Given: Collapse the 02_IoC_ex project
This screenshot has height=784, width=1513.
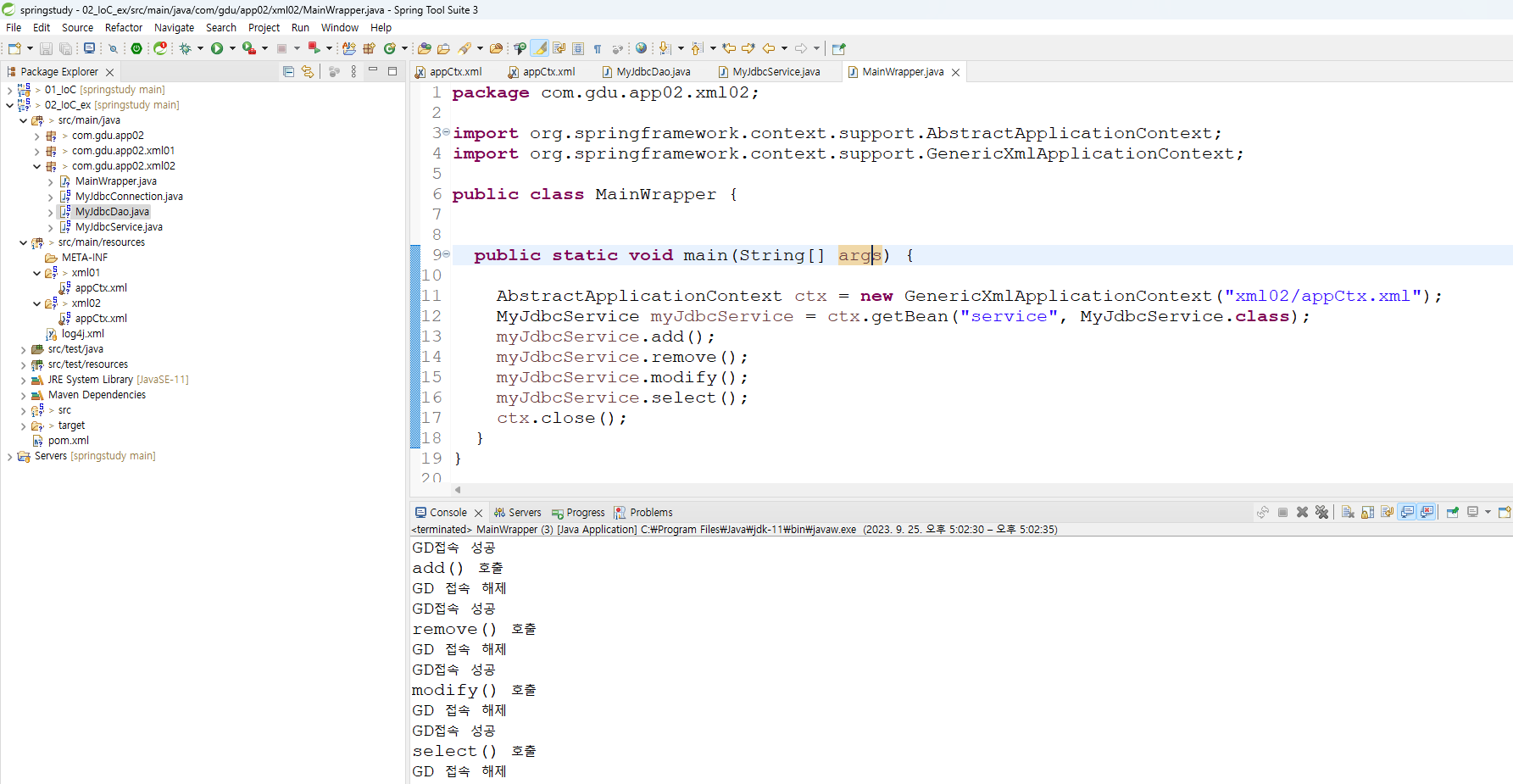Looking at the screenshot, I should 9,105.
